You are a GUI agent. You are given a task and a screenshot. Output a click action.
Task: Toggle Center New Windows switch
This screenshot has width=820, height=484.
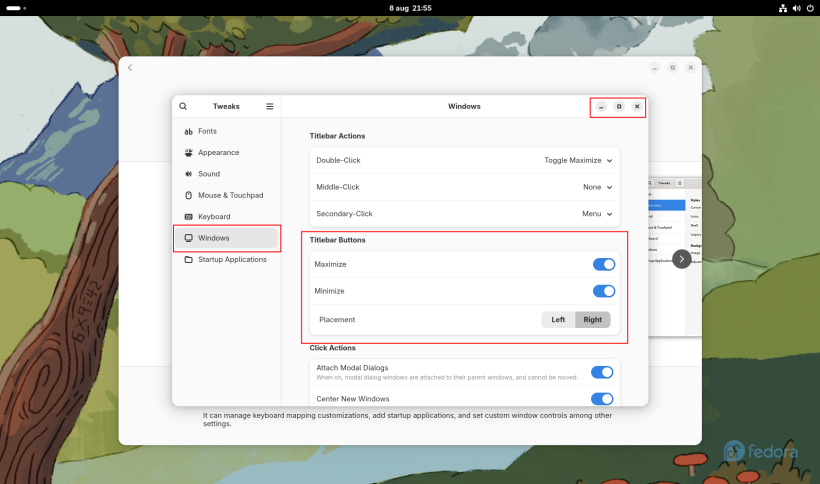click(x=602, y=399)
